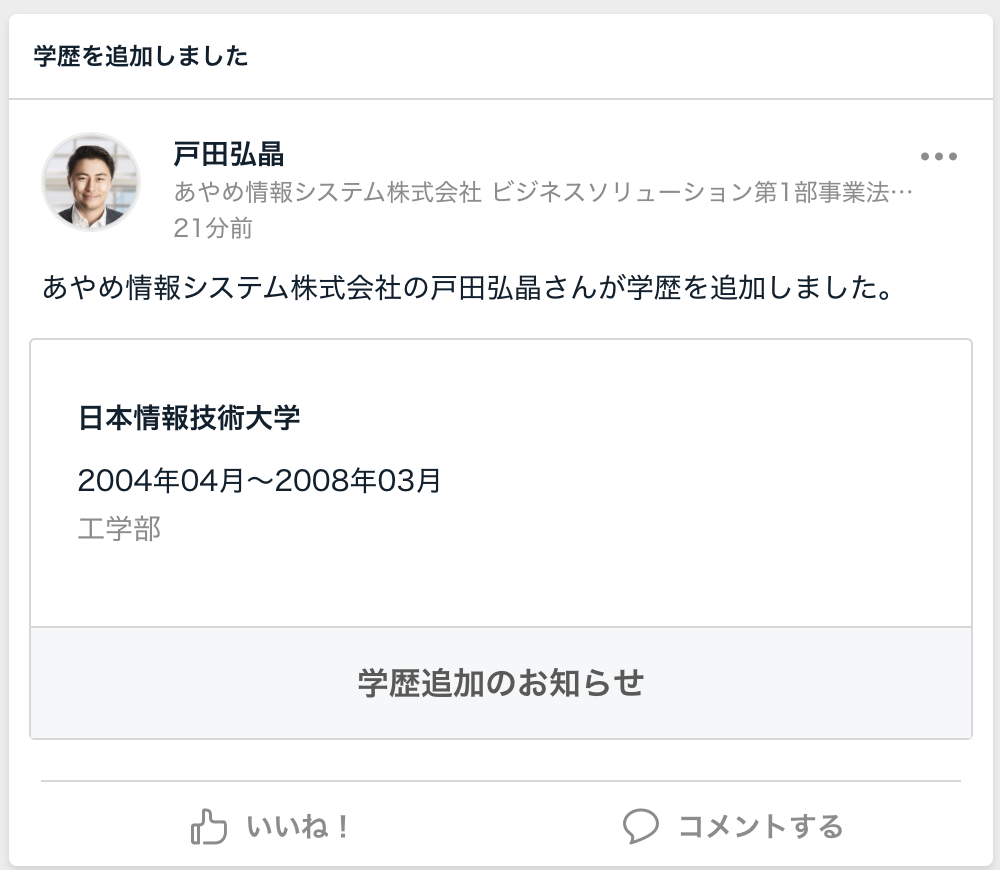This screenshot has width=1000, height=870.
Task: Click the 21分前 timestamp
Action: 213,229
